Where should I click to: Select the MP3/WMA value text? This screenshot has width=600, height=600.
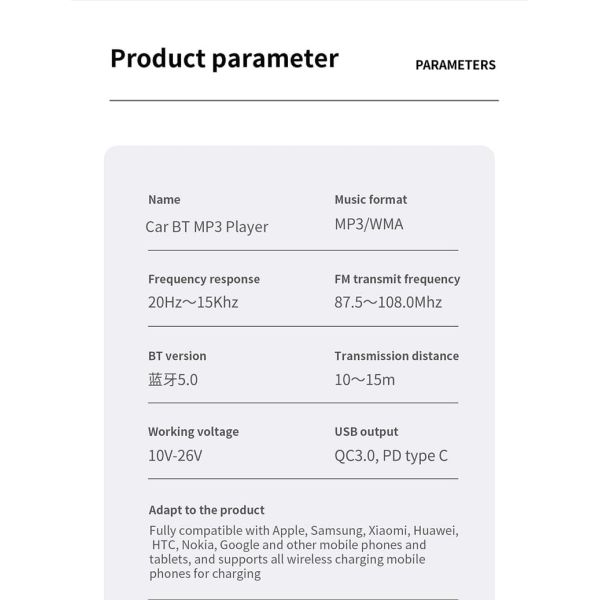tap(369, 224)
